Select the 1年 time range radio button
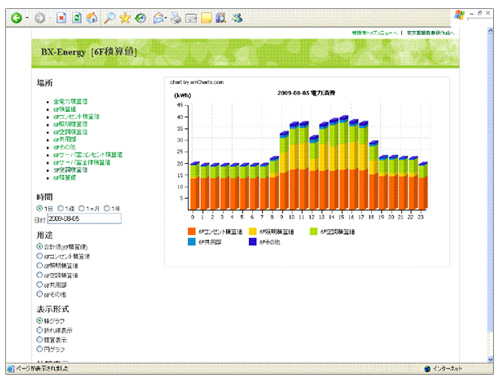Image resolution: width=500 pixels, height=385 pixels. coord(107,208)
